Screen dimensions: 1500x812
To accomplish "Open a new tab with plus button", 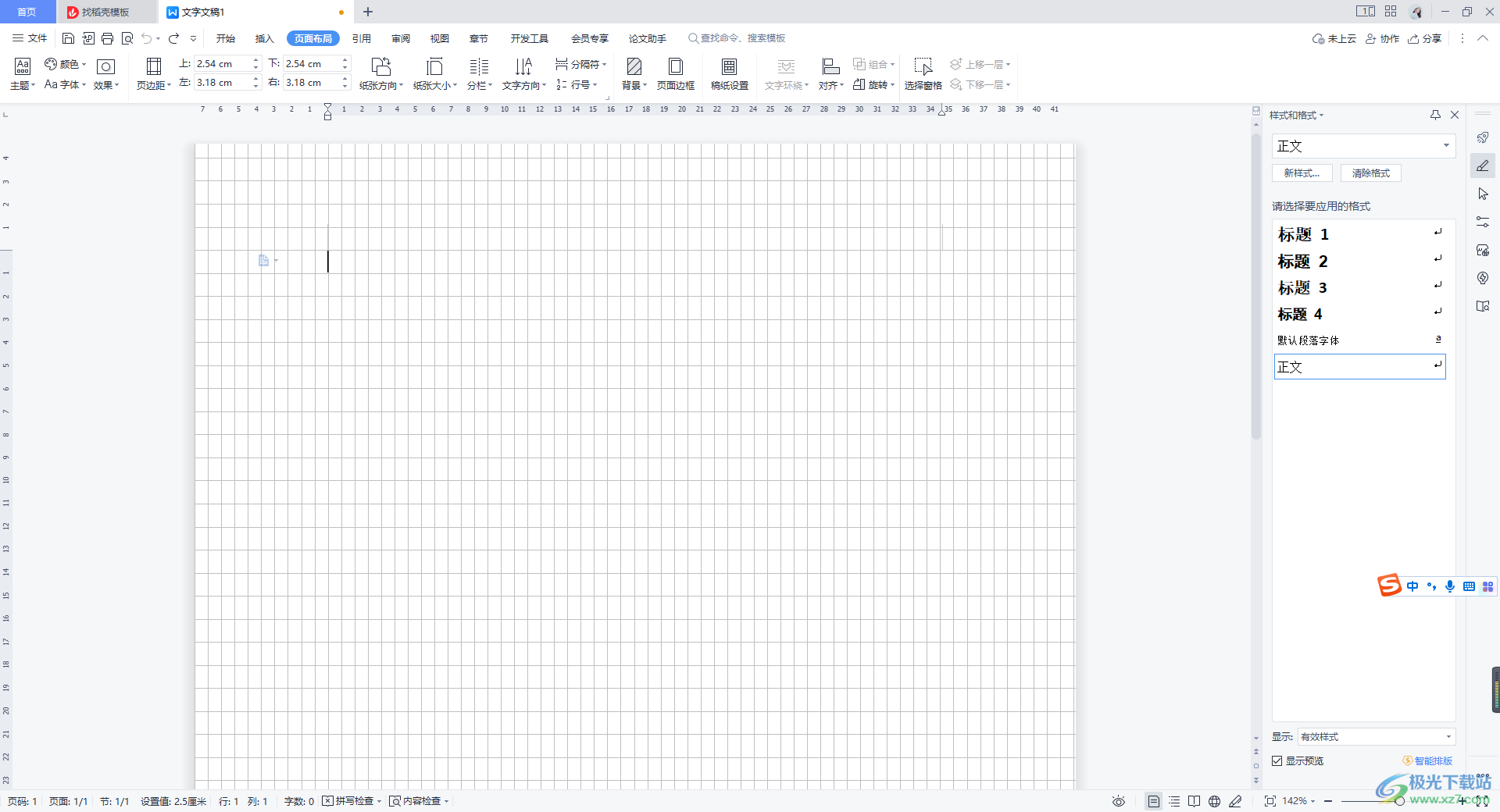I will click(x=368, y=12).
